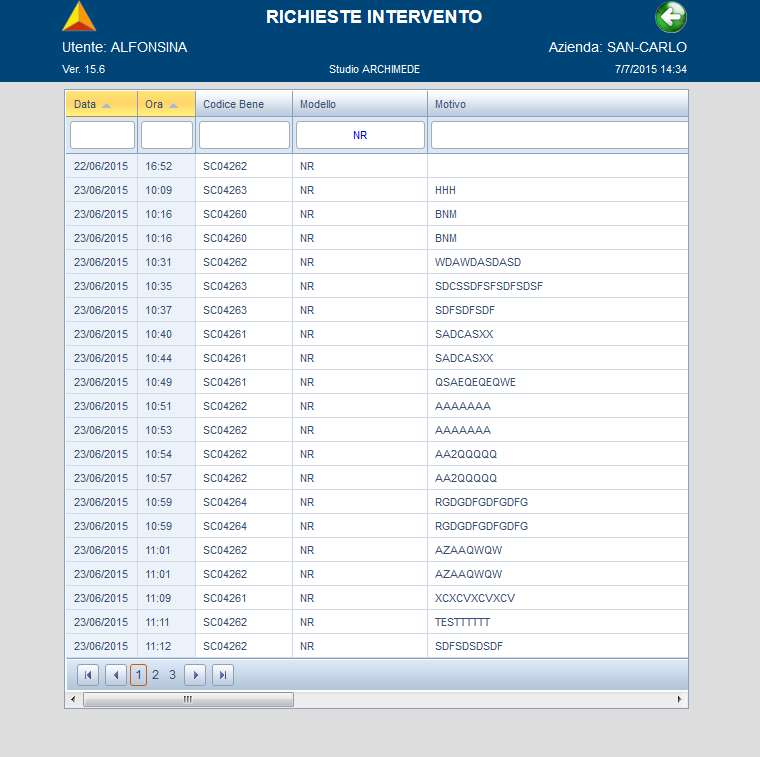This screenshot has width=760, height=757.
Task: Click the QSAEQEQEQWE motivo cell
Action: (x=557, y=382)
